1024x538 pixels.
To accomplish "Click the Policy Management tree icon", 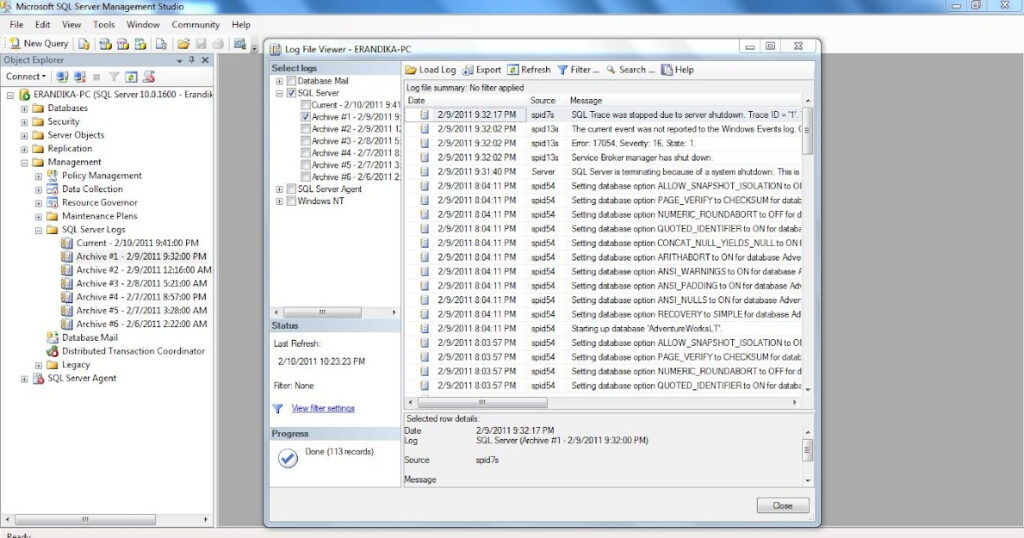I will 52,175.
